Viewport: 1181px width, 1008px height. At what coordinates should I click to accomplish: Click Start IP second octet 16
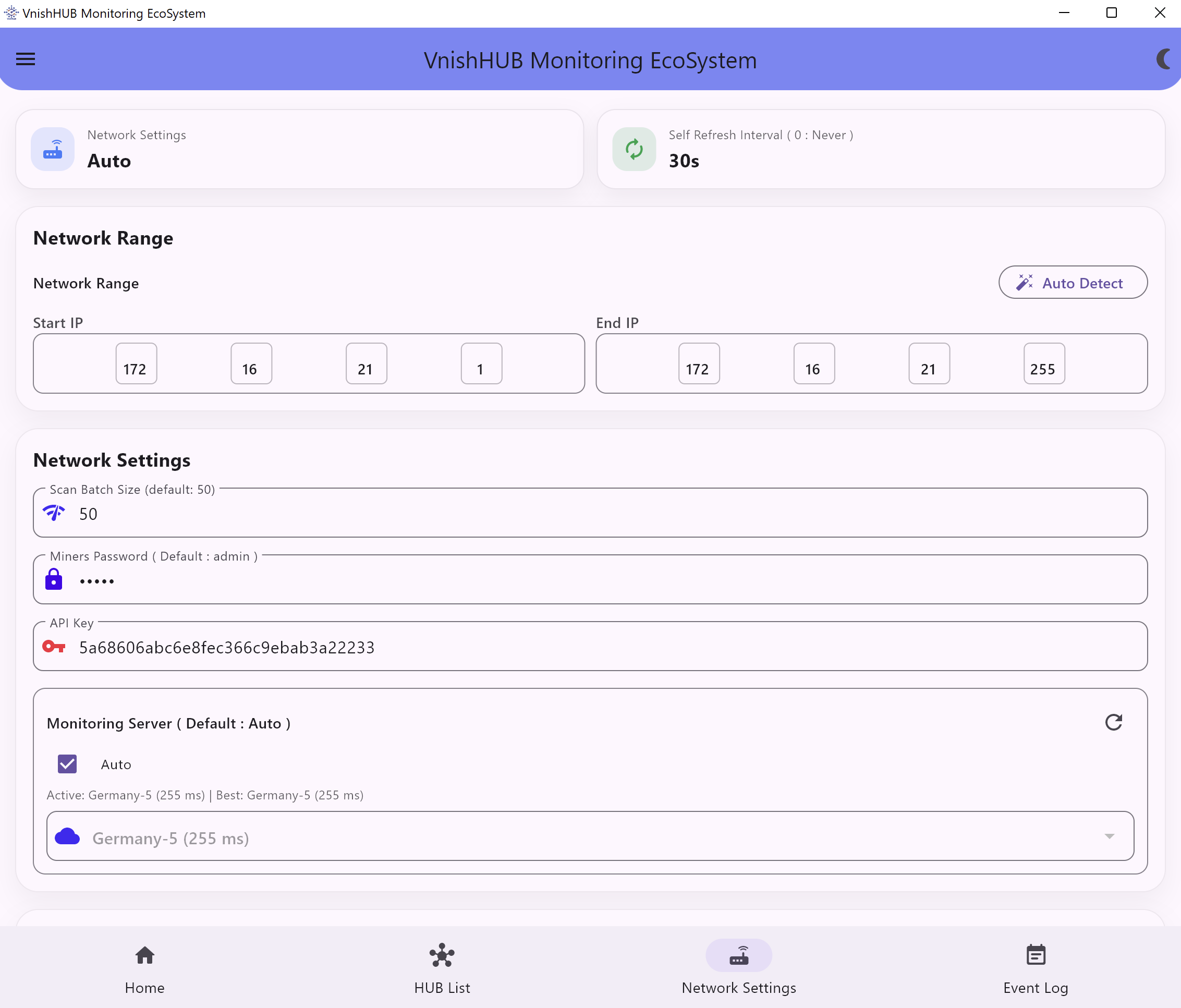251,364
